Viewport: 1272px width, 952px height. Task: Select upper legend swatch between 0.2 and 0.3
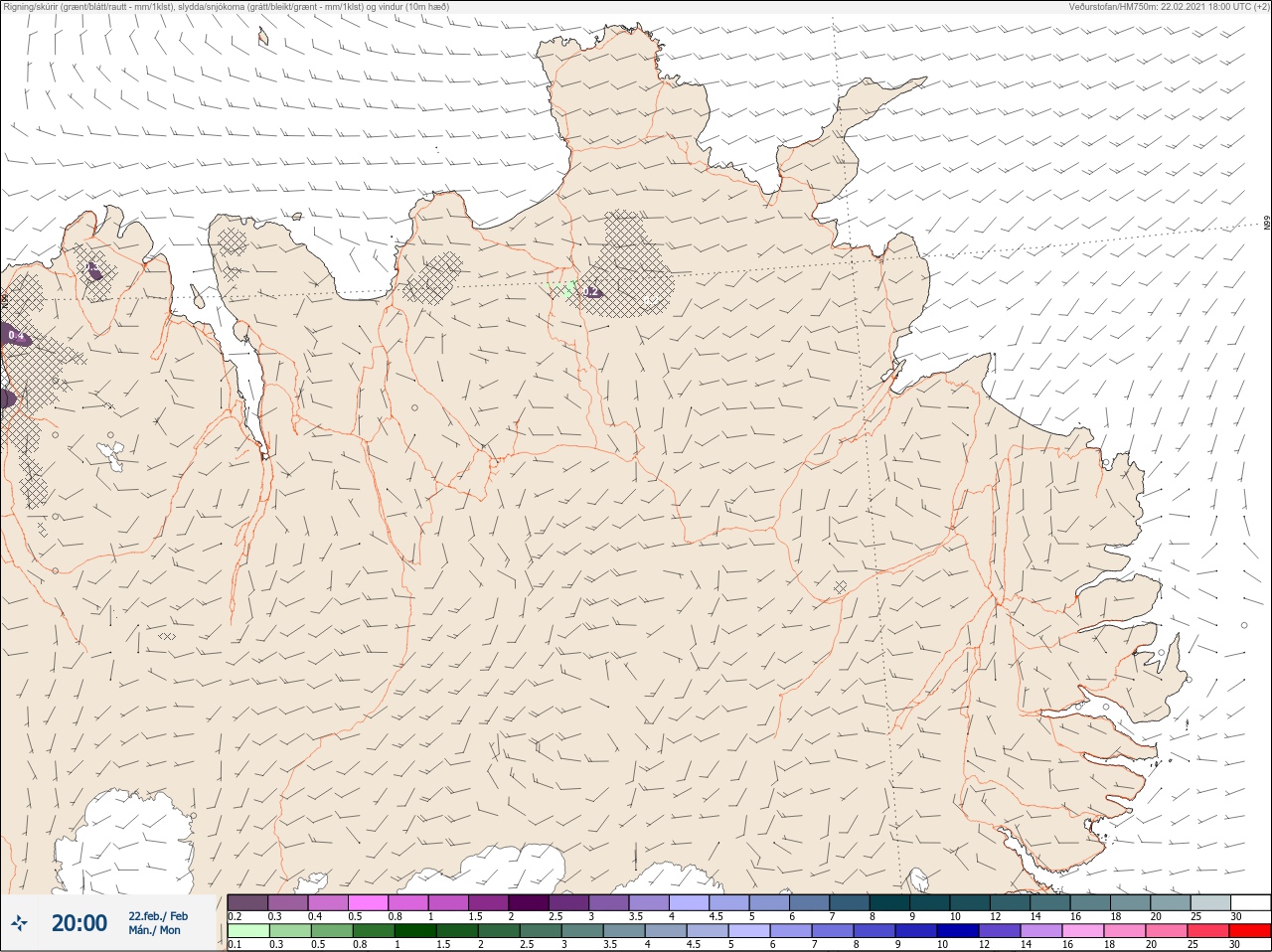pyautogui.click(x=247, y=902)
